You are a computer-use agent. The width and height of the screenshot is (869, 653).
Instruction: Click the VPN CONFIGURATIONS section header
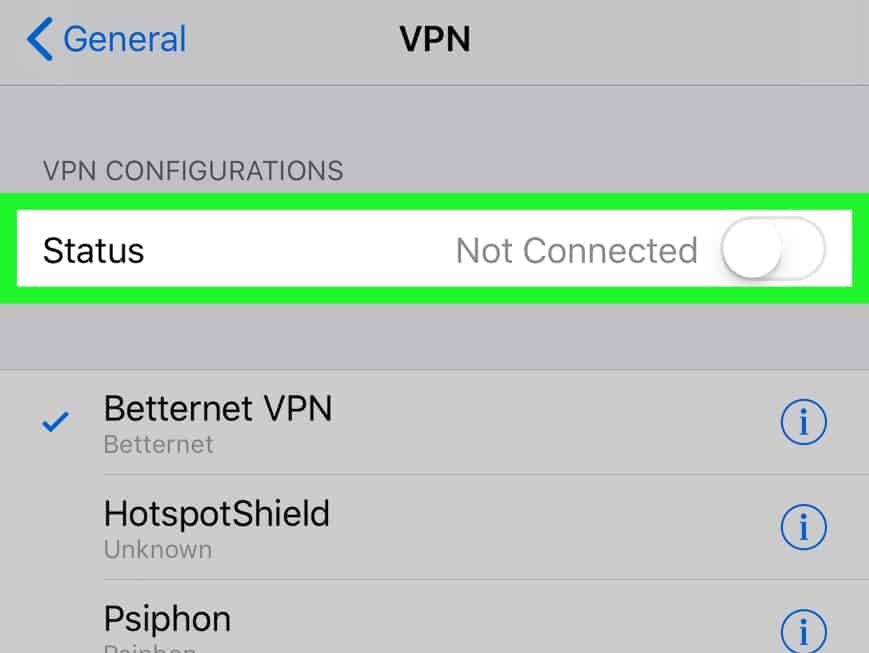(x=193, y=171)
